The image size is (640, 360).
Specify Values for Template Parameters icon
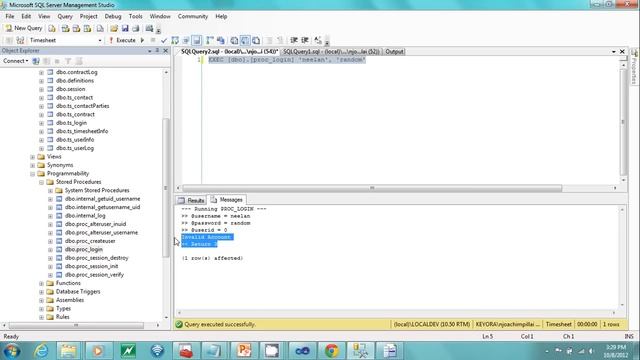318,40
